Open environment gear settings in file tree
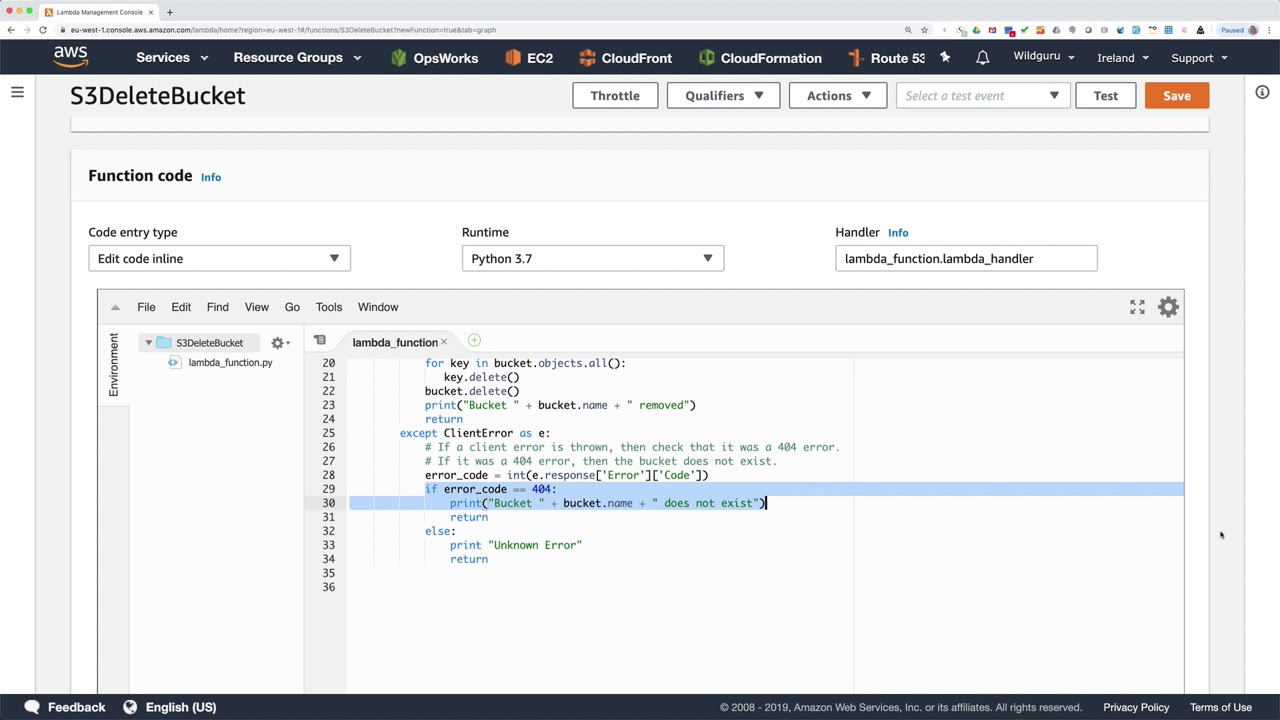The height and width of the screenshot is (720, 1280). coord(279,343)
